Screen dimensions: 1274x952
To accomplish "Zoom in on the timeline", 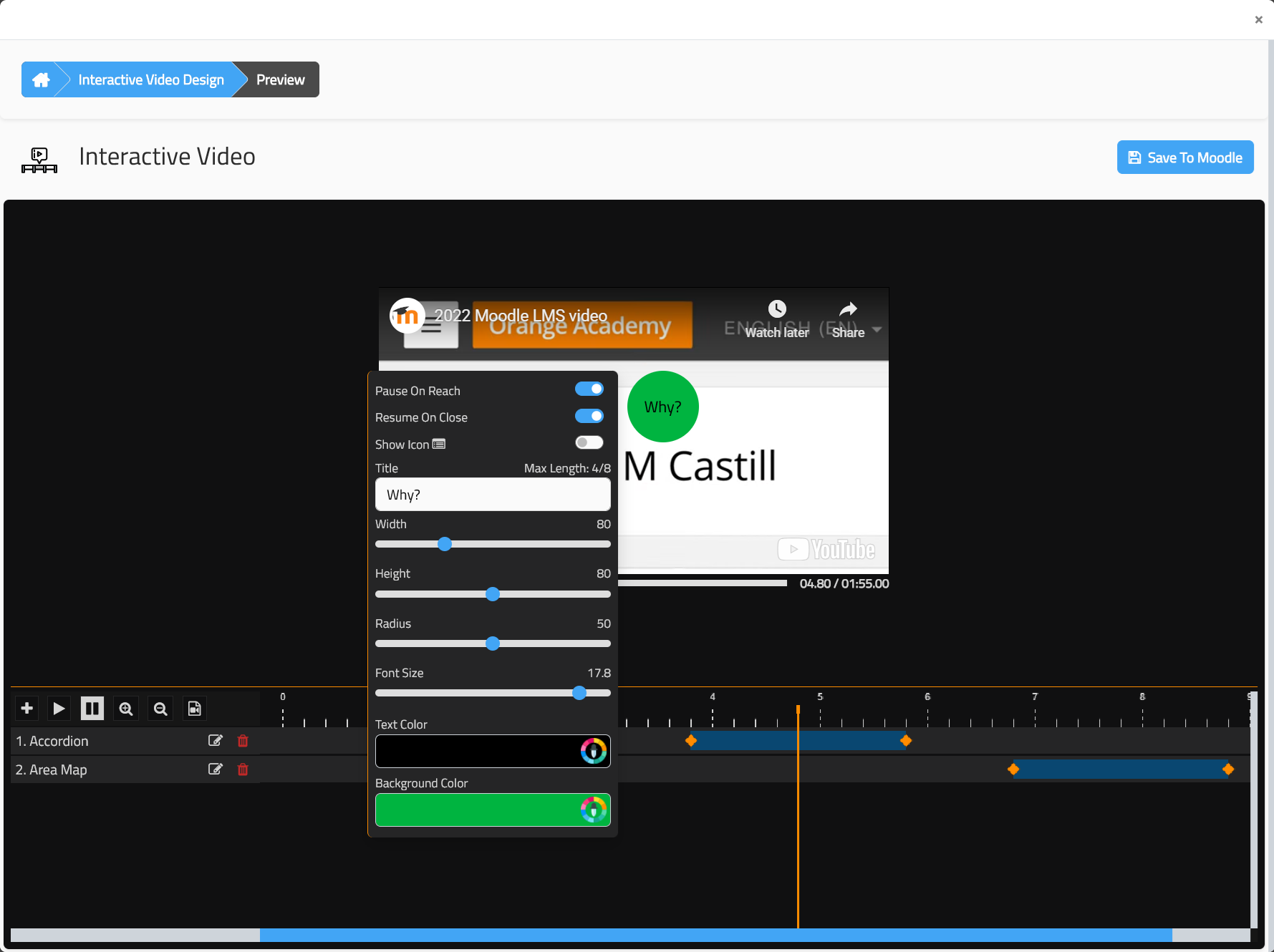I will point(126,708).
